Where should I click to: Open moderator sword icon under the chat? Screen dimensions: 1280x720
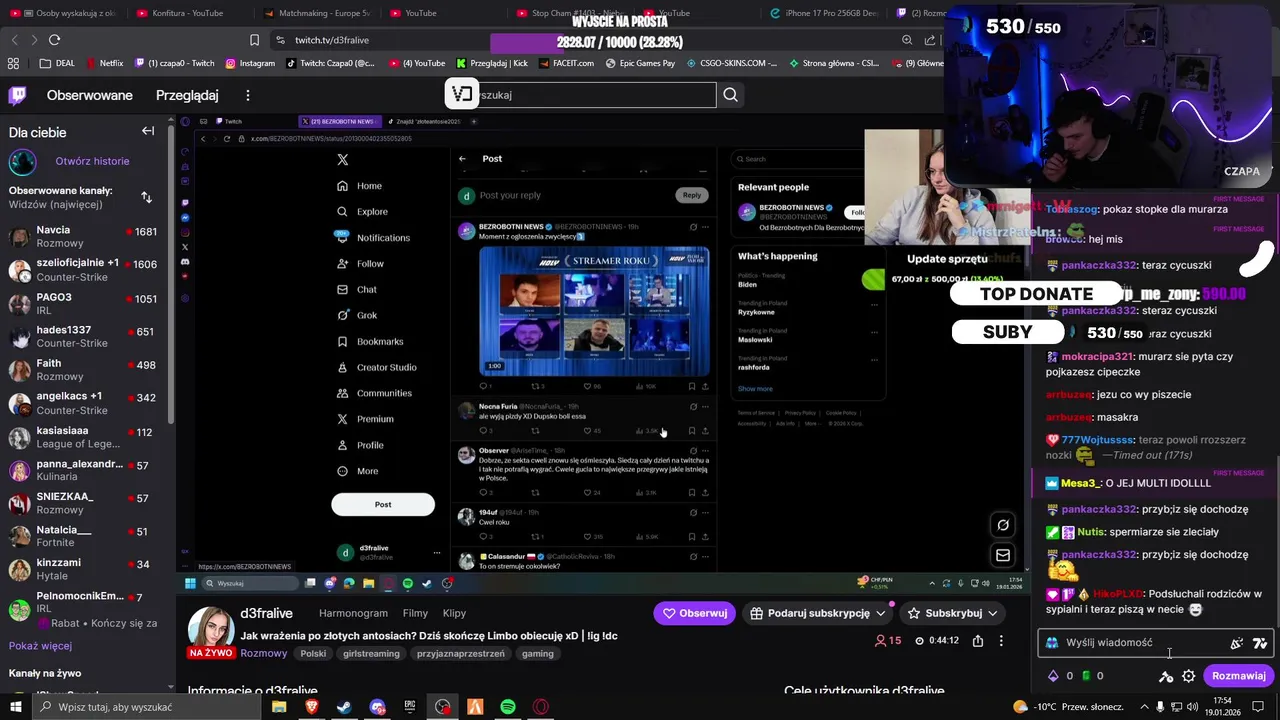pyautogui.click(x=1166, y=676)
